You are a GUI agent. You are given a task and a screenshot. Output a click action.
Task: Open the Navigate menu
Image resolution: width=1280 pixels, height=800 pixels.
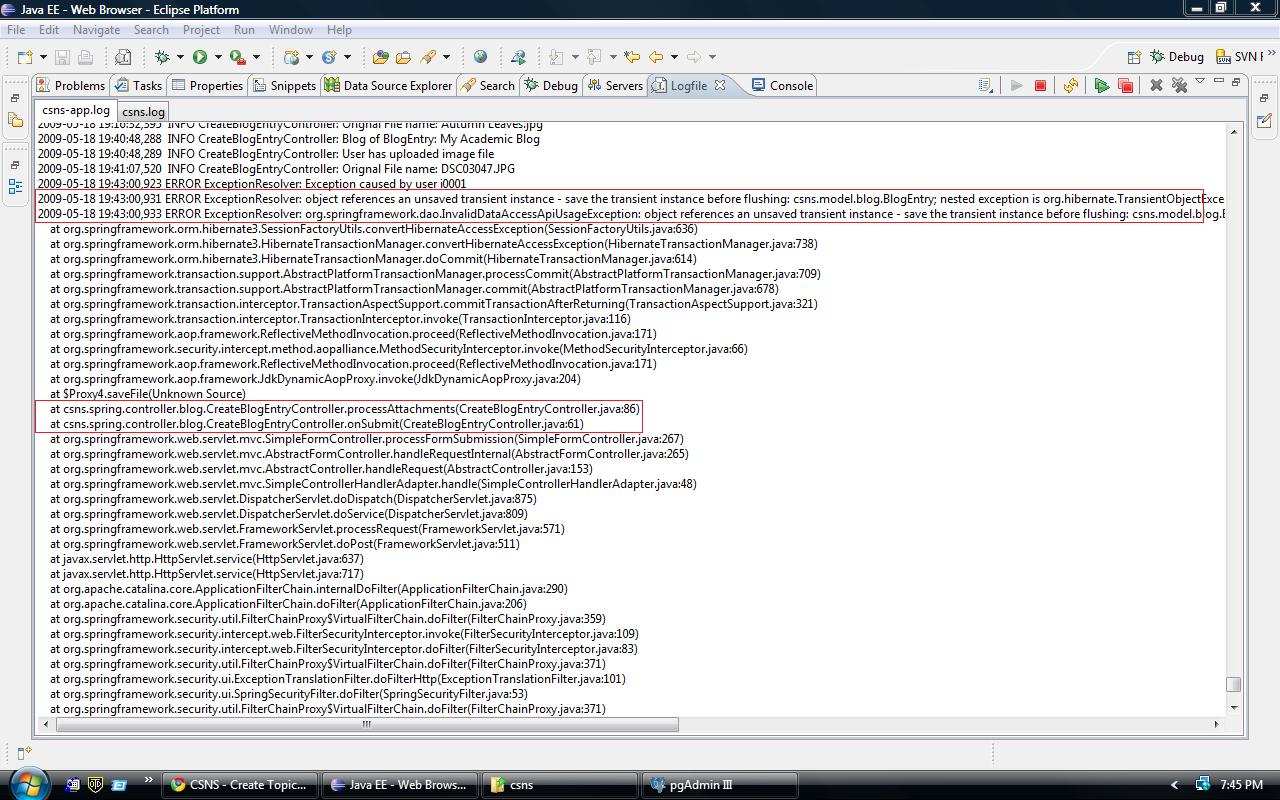(x=96, y=30)
